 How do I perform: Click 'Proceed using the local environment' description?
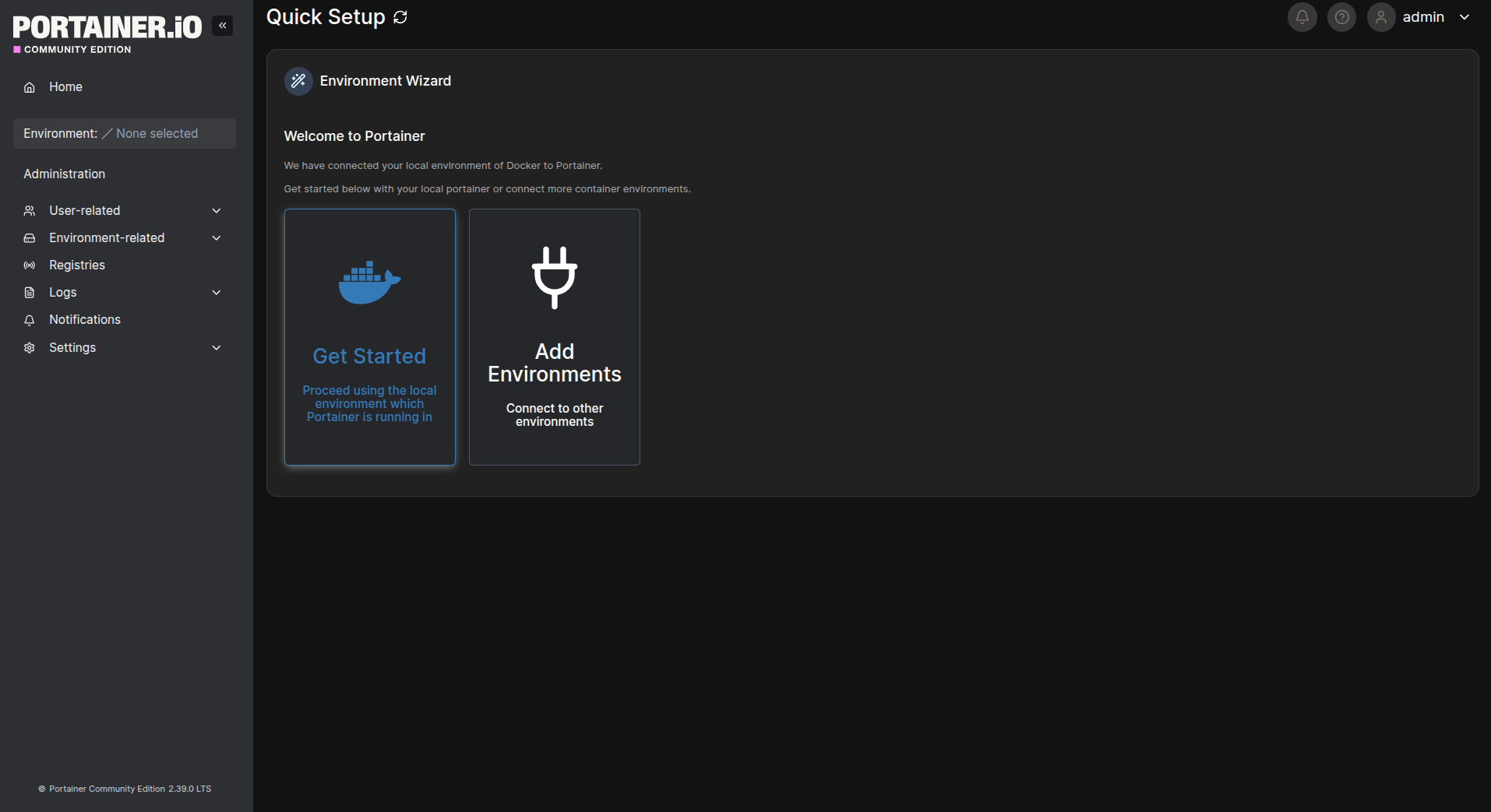[369, 404]
